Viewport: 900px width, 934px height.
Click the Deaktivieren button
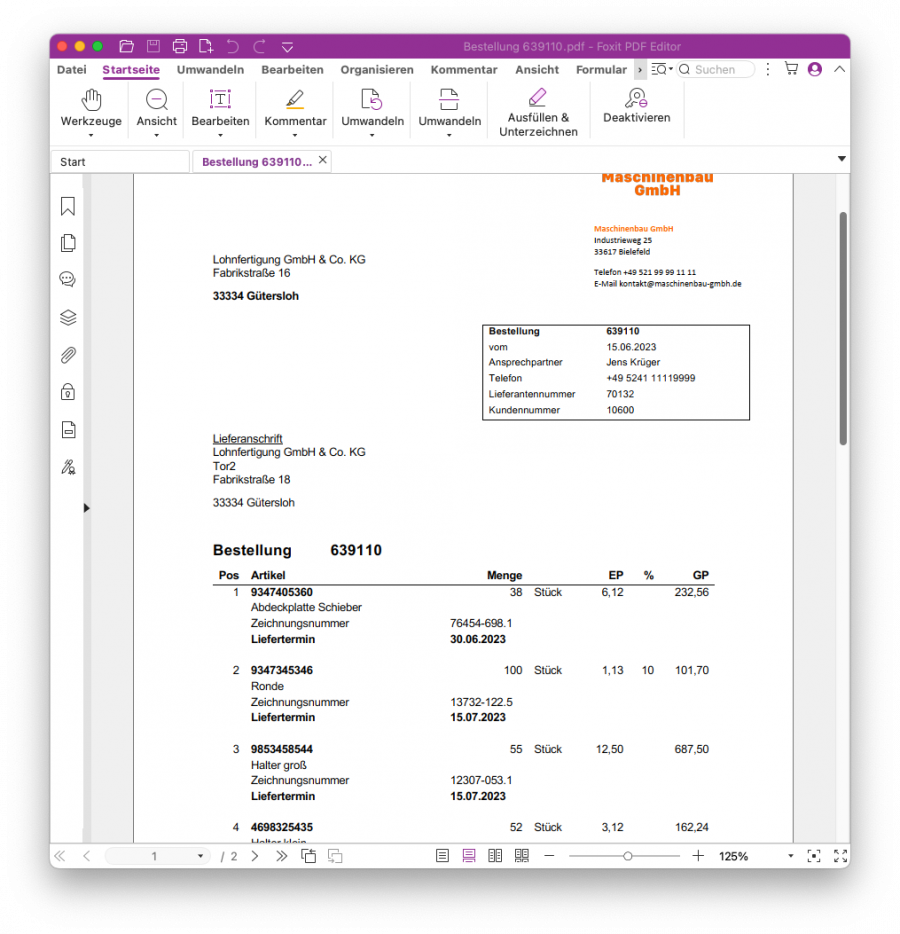[x=636, y=105]
